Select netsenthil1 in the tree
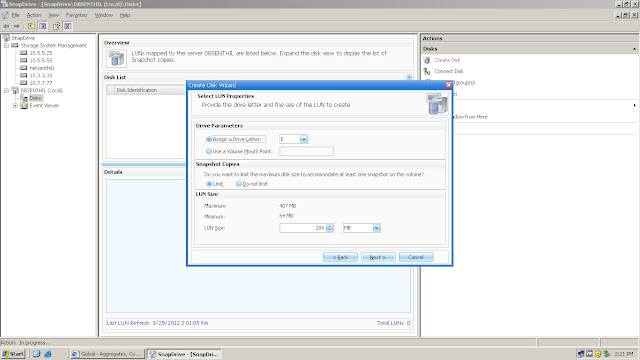Viewport: 640px width, 360px height. click(x=42, y=68)
